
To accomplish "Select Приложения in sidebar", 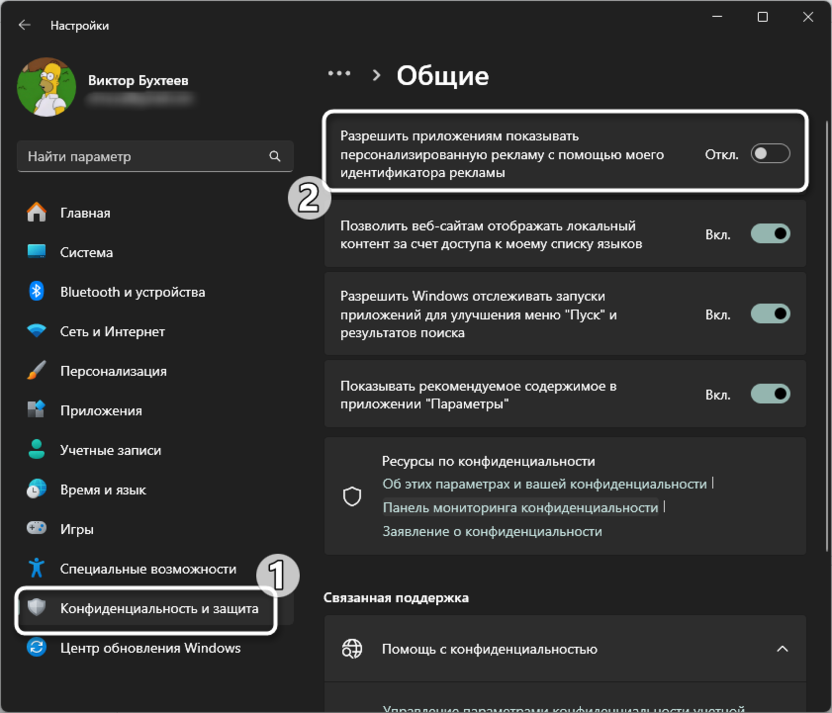I will (x=155, y=410).
